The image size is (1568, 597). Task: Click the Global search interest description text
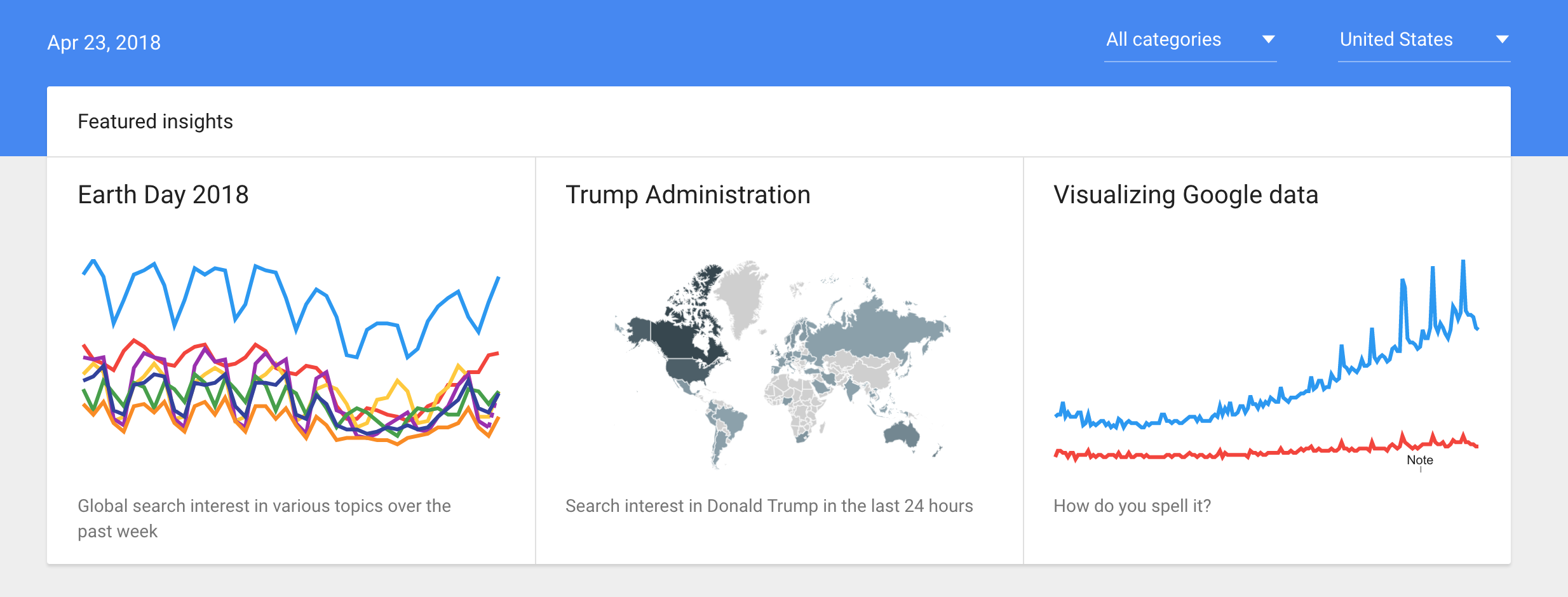click(x=264, y=518)
